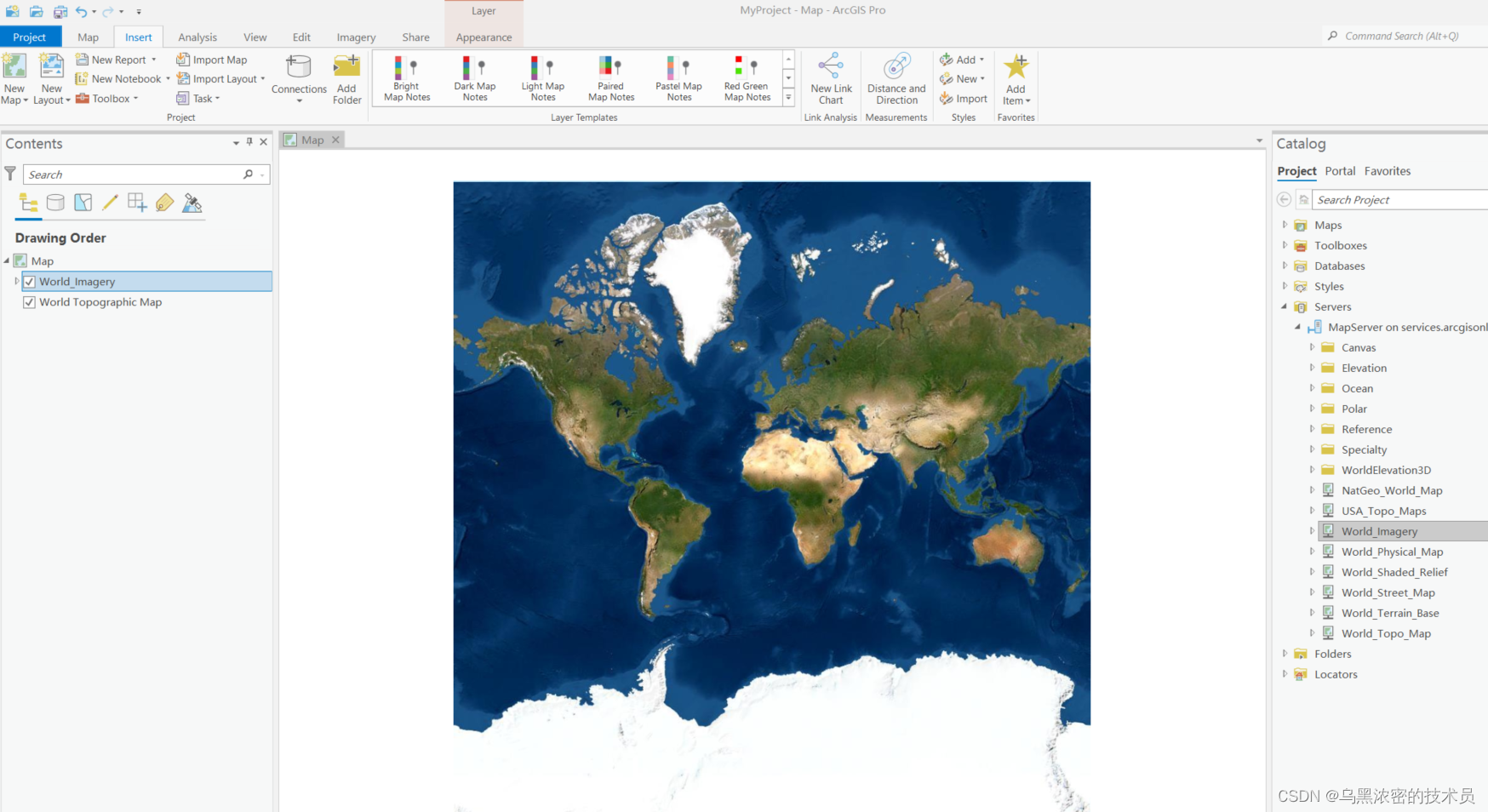The height and width of the screenshot is (812, 1488).
Task: Click the Command Search box
Action: [x=1401, y=36]
